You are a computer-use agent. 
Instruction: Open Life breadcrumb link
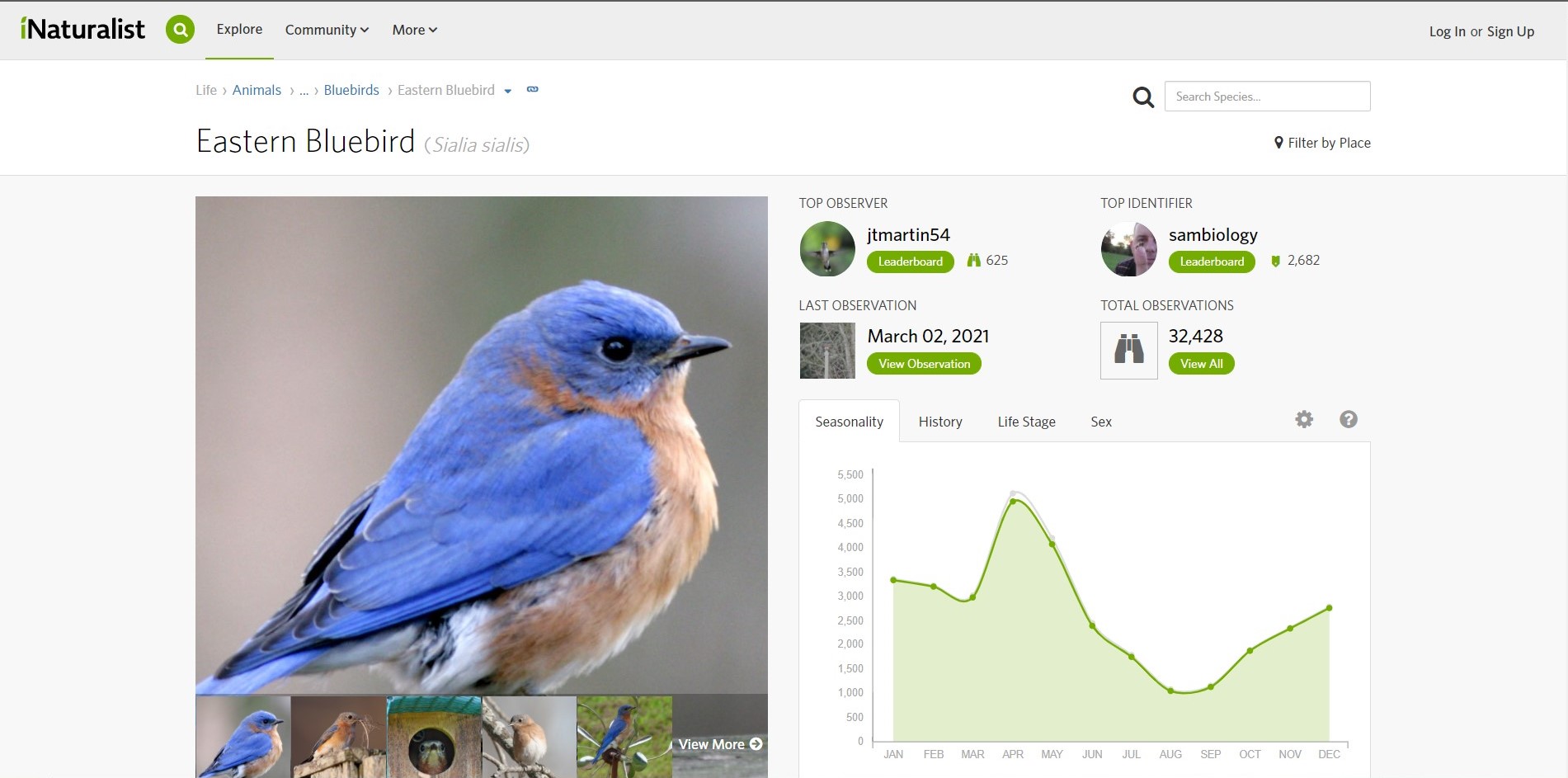coord(206,90)
